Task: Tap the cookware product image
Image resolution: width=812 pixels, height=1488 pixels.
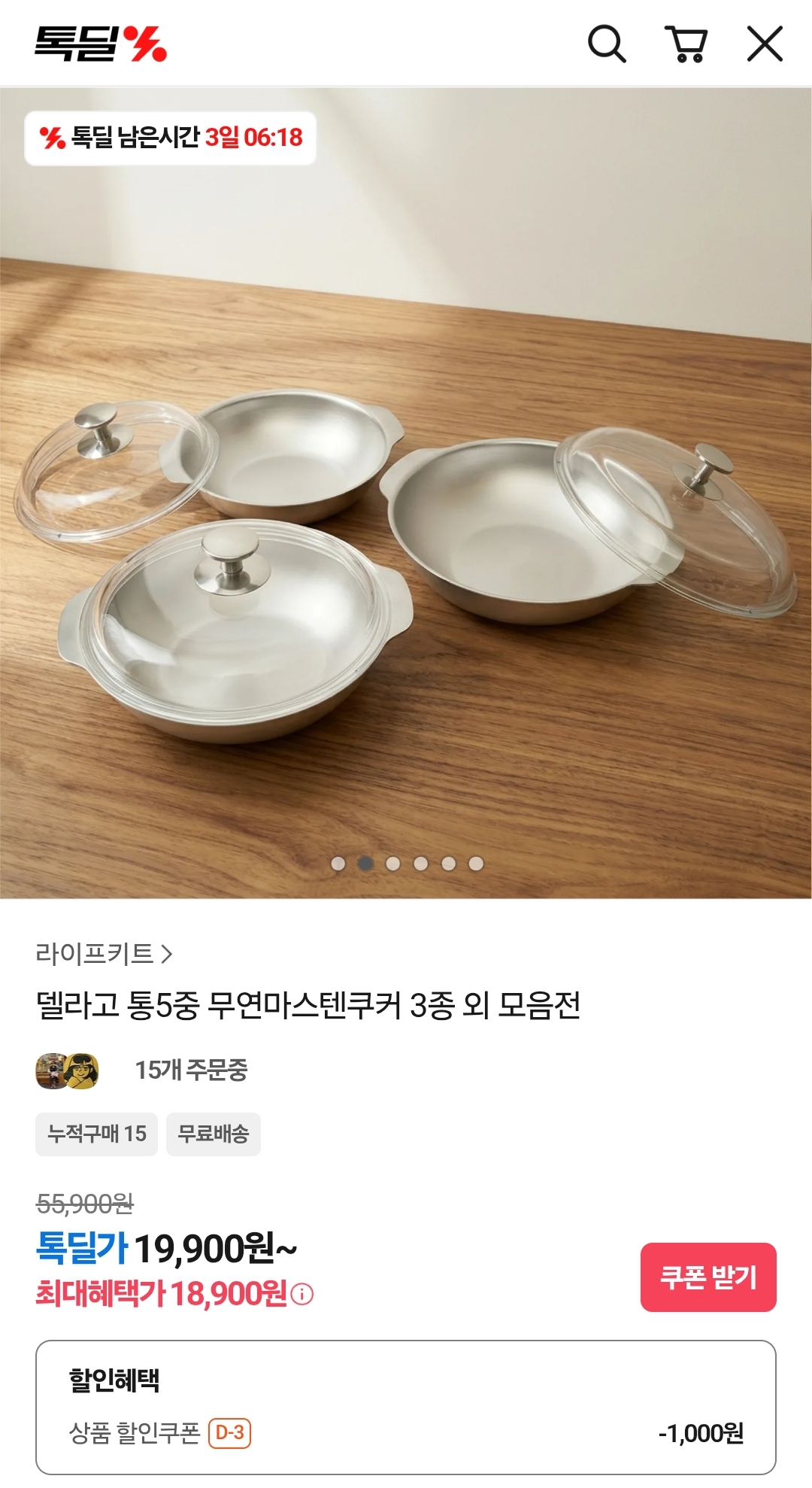Action: coord(406,493)
